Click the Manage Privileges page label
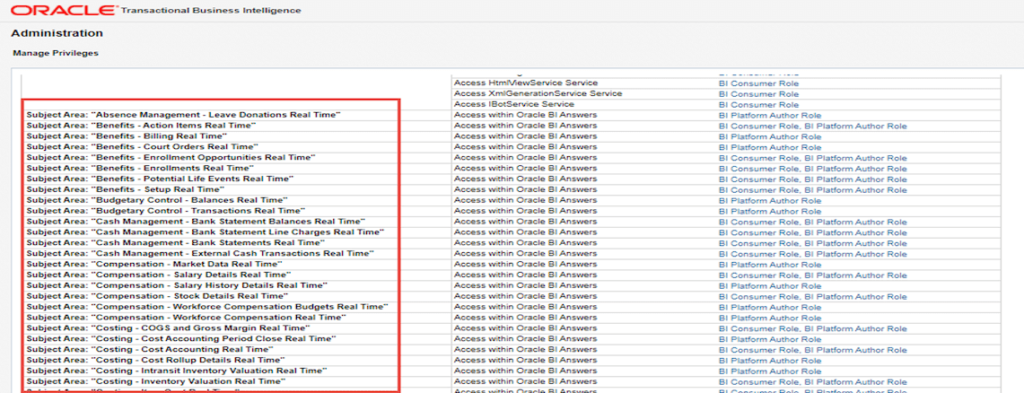1024x393 pixels. coord(56,53)
